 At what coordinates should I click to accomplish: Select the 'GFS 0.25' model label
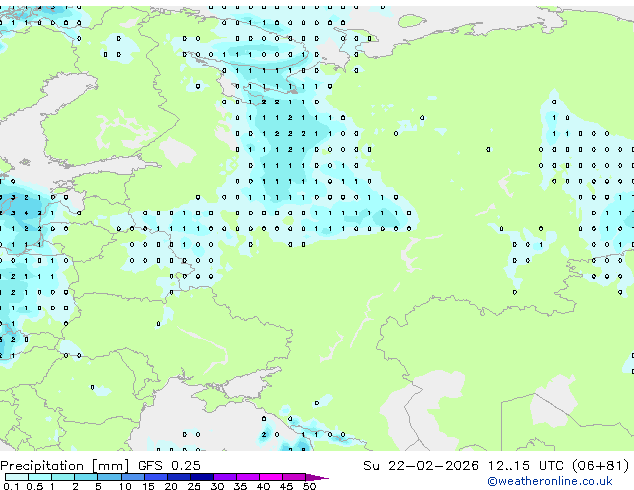(169, 466)
